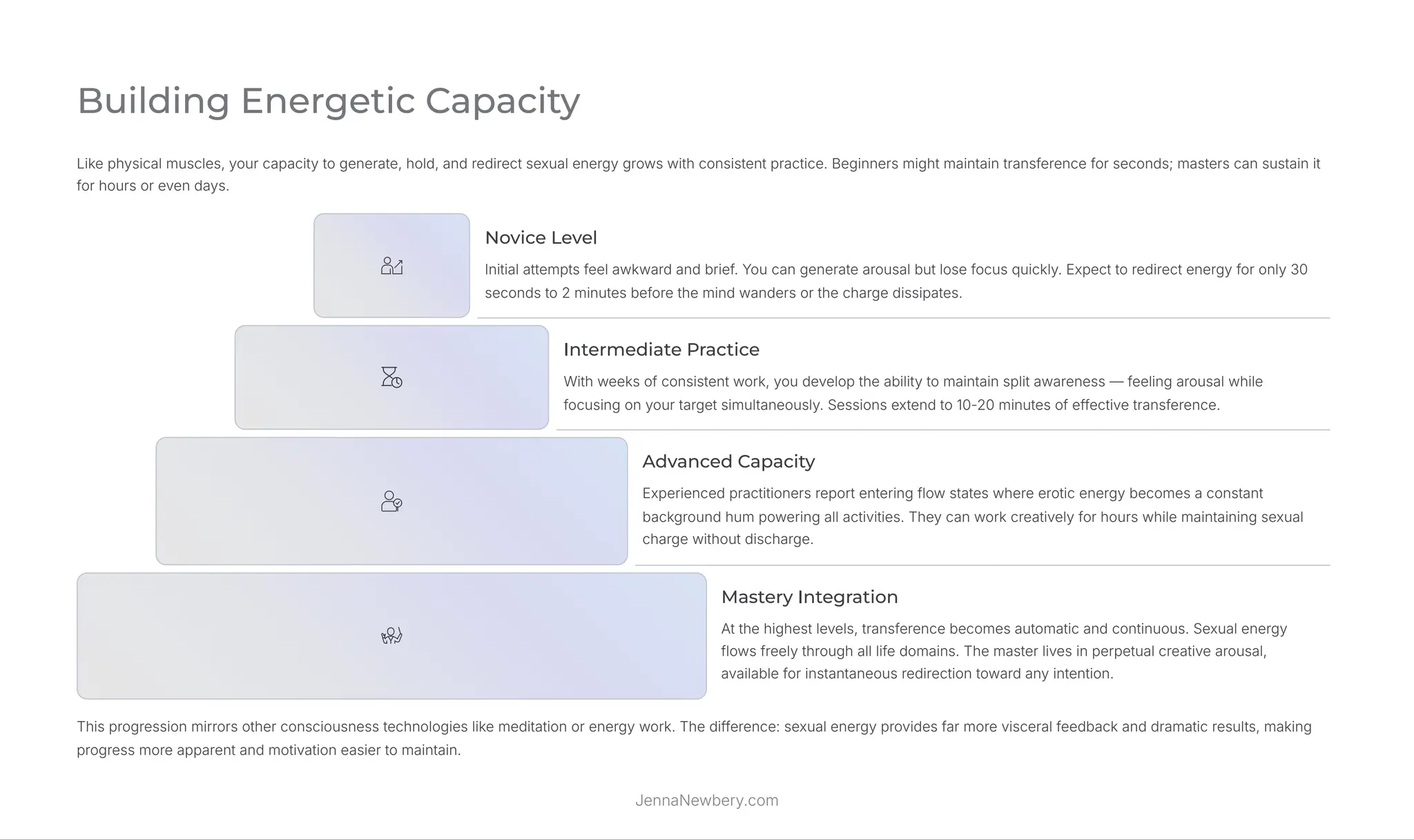Screen dimensions: 1414x840
Task: Open the JennaNewbery.com link
Action: (706, 801)
